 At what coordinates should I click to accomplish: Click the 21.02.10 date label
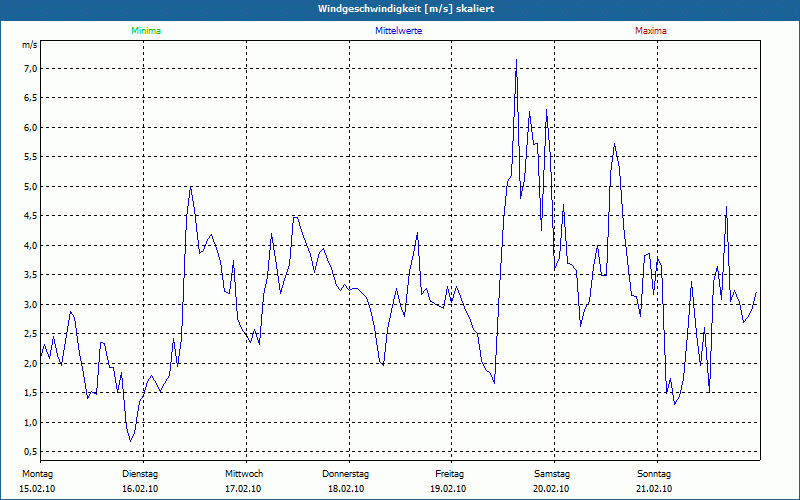tap(654, 489)
